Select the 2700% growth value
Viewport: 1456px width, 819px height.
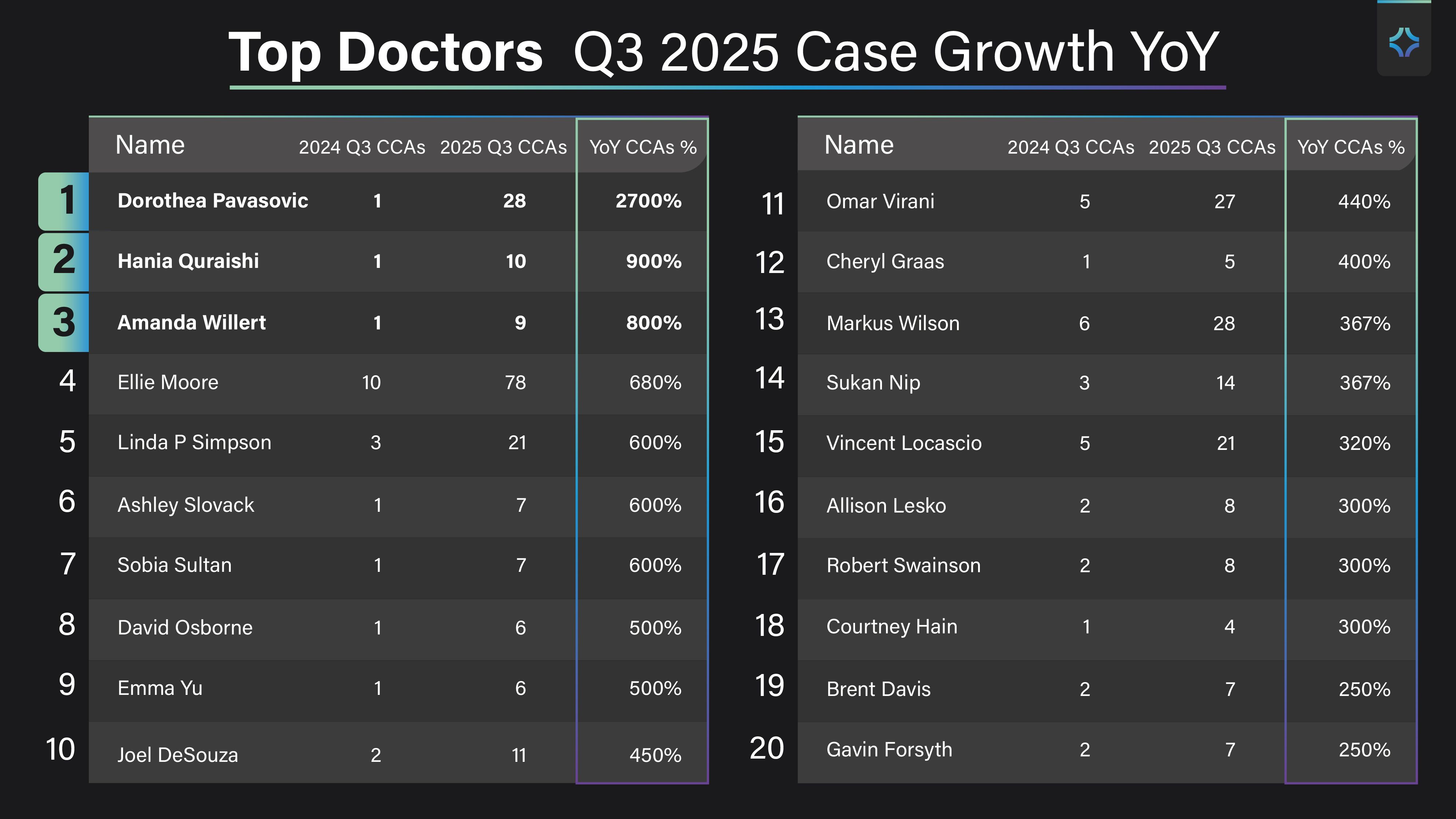[648, 201]
